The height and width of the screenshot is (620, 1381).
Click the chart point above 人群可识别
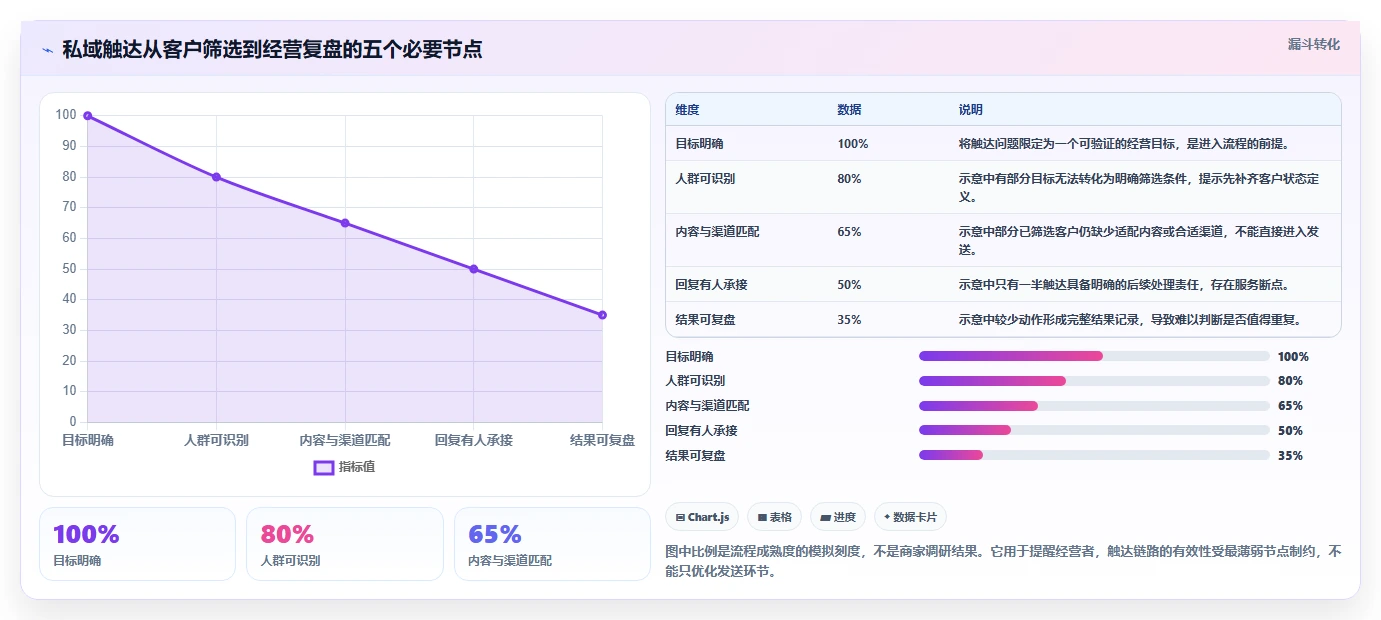point(216,177)
